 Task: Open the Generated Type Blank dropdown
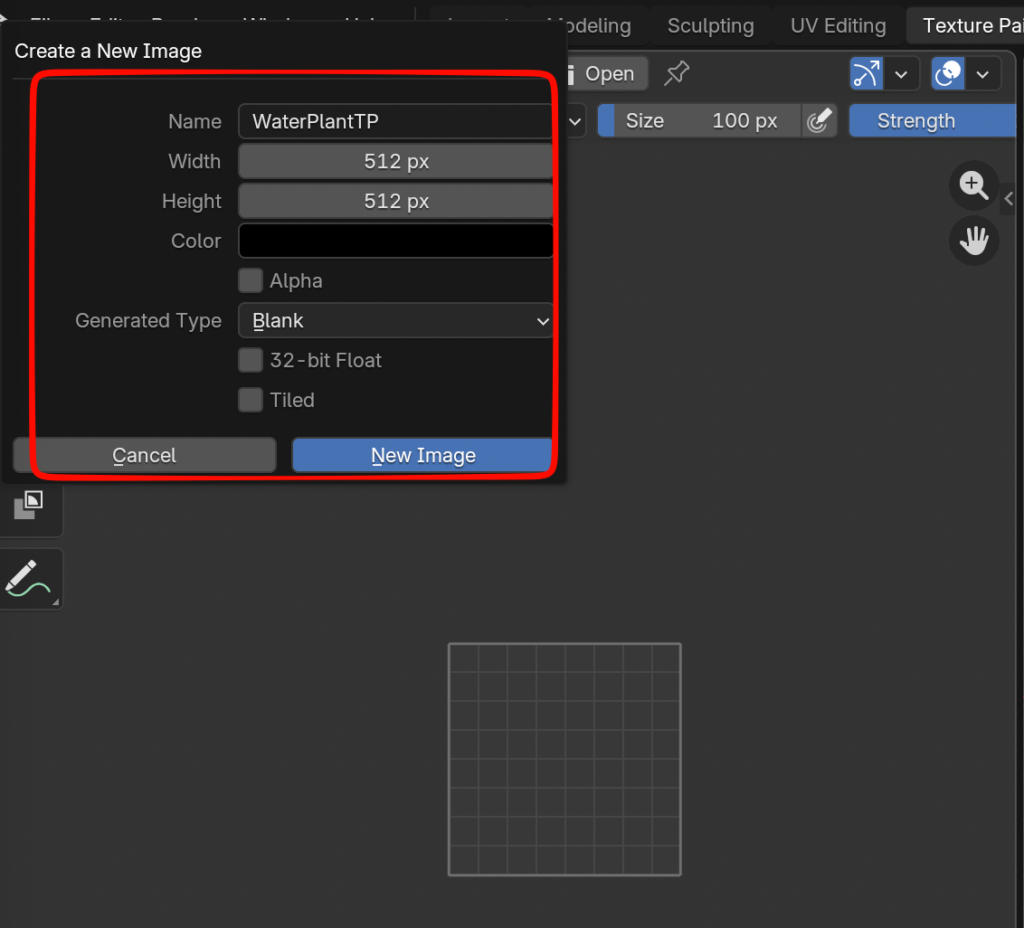pos(396,321)
